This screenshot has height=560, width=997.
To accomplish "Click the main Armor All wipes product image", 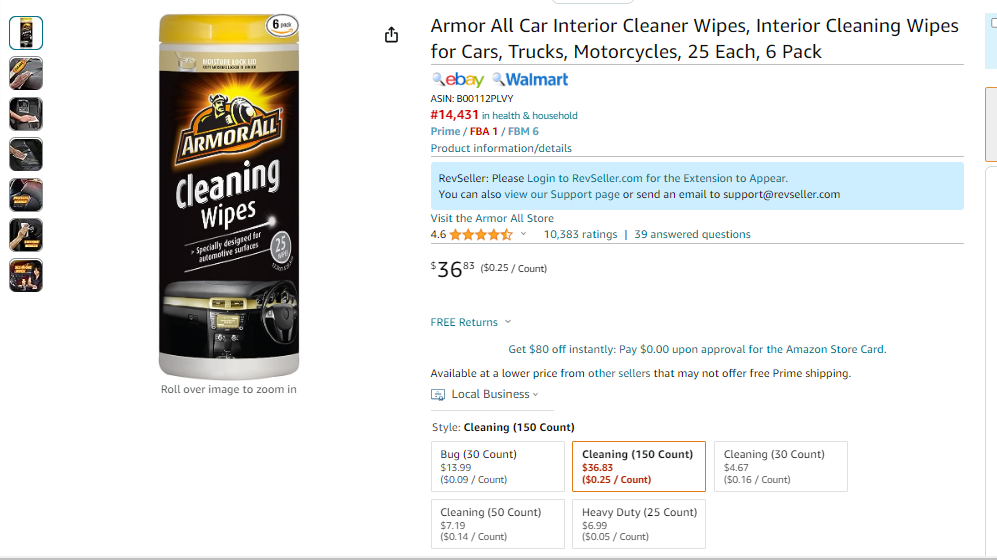I will point(229,196).
